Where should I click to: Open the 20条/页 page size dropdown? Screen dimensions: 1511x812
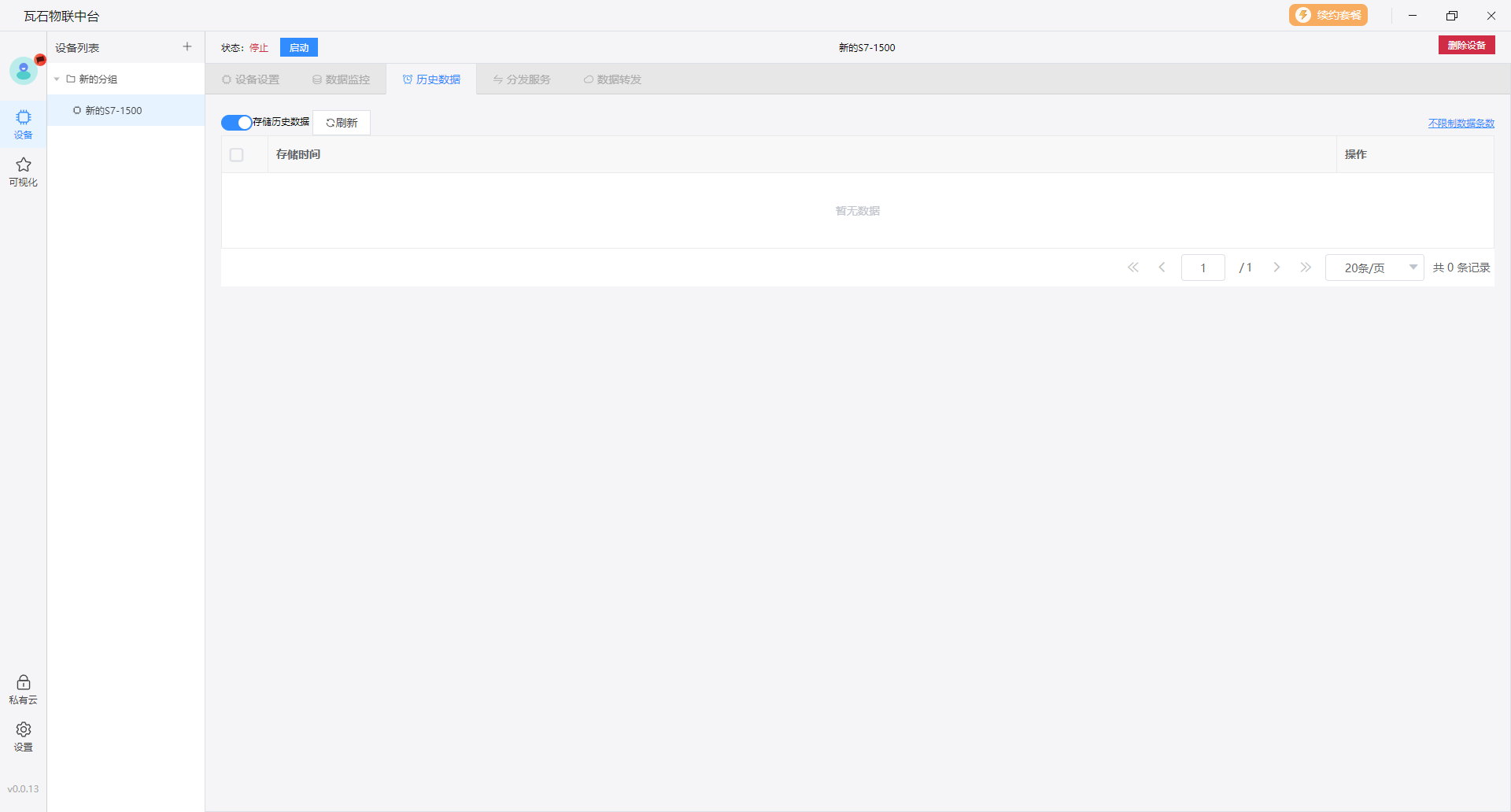(1374, 268)
